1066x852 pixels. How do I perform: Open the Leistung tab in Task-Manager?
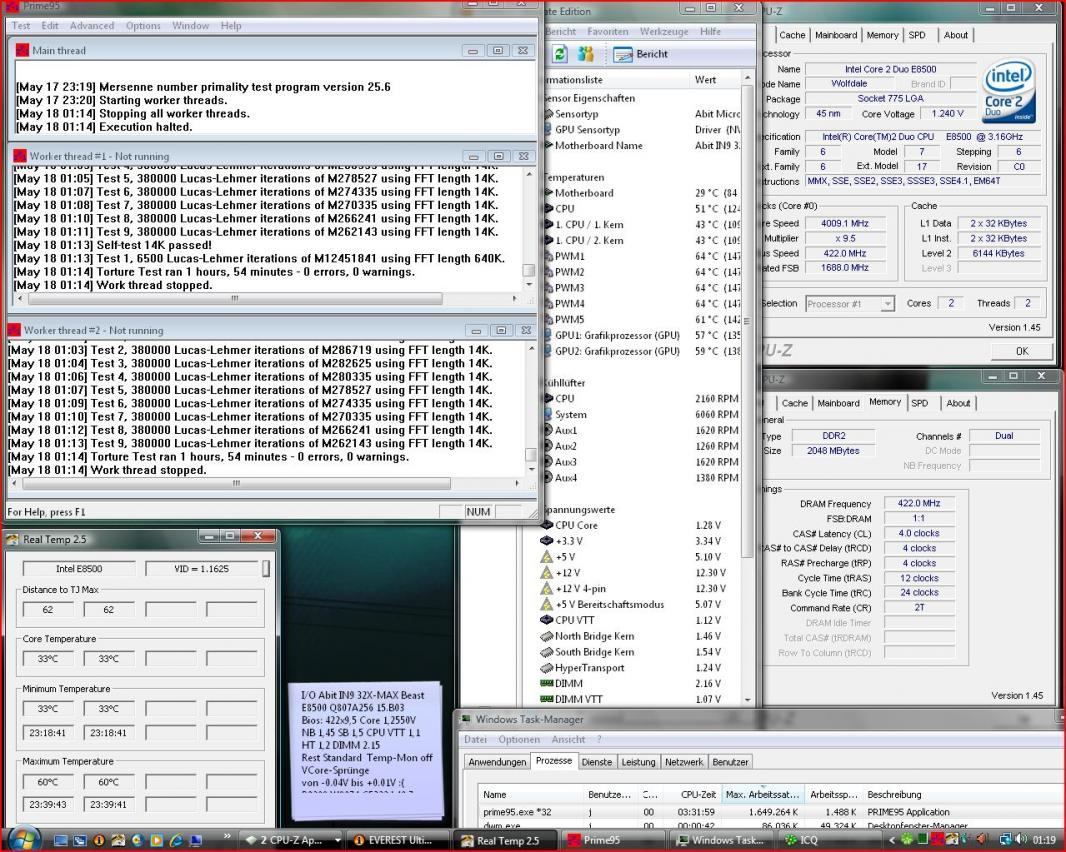click(x=638, y=762)
